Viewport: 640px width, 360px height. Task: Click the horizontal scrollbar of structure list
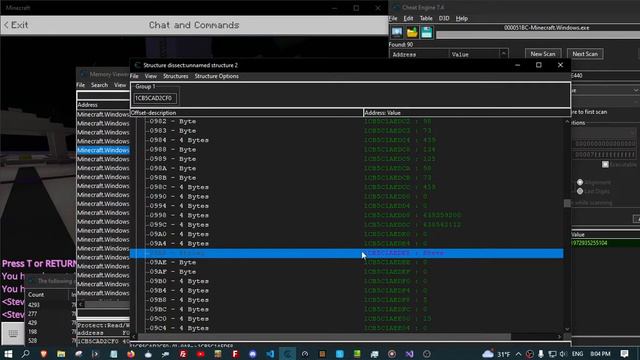pos(324,337)
